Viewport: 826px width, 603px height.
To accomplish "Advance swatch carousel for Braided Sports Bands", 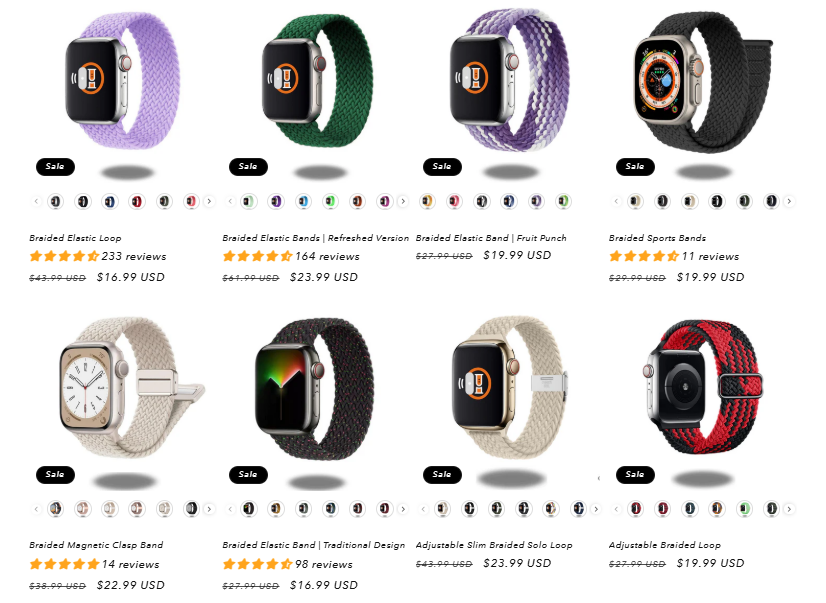I will coord(789,201).
